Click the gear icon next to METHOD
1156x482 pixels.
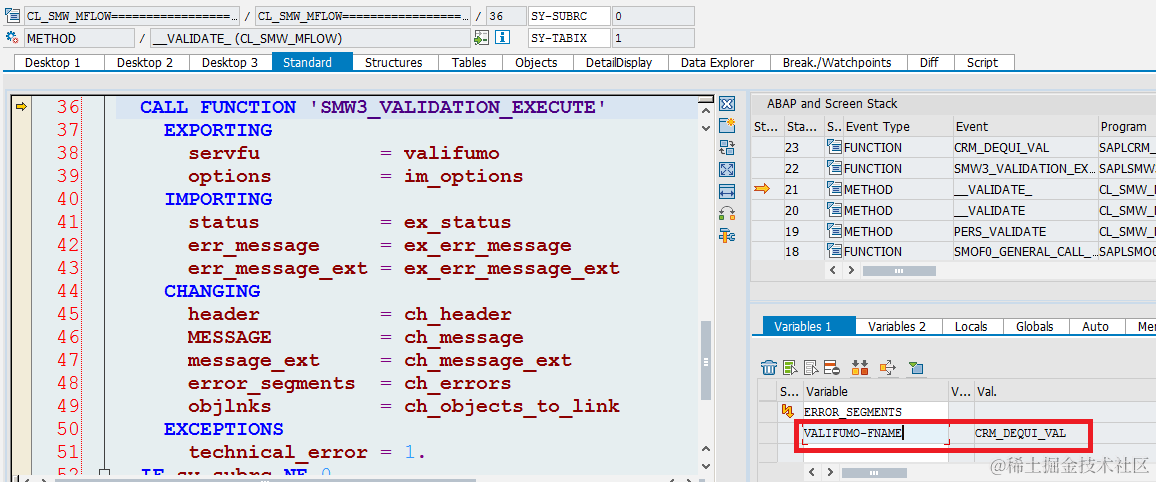click(12, 38)
